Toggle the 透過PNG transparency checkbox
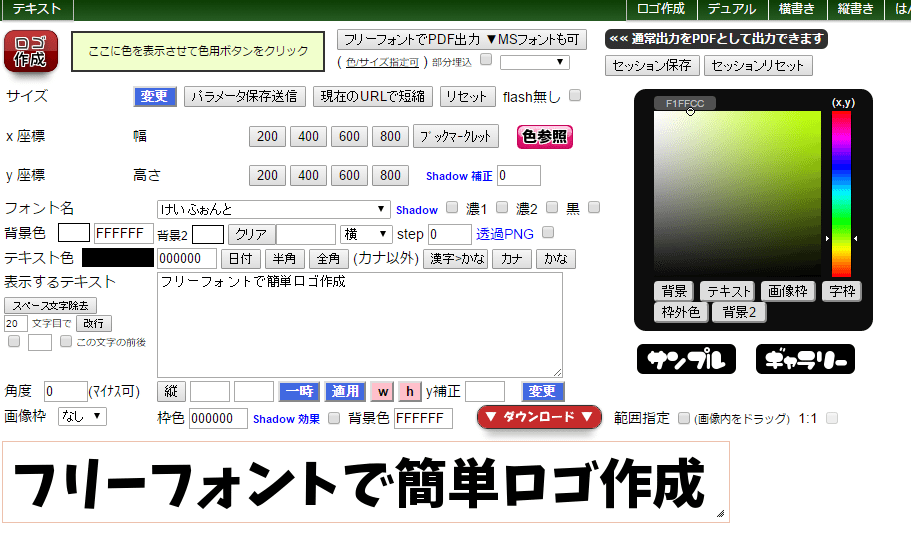 [x=547, y=233]
